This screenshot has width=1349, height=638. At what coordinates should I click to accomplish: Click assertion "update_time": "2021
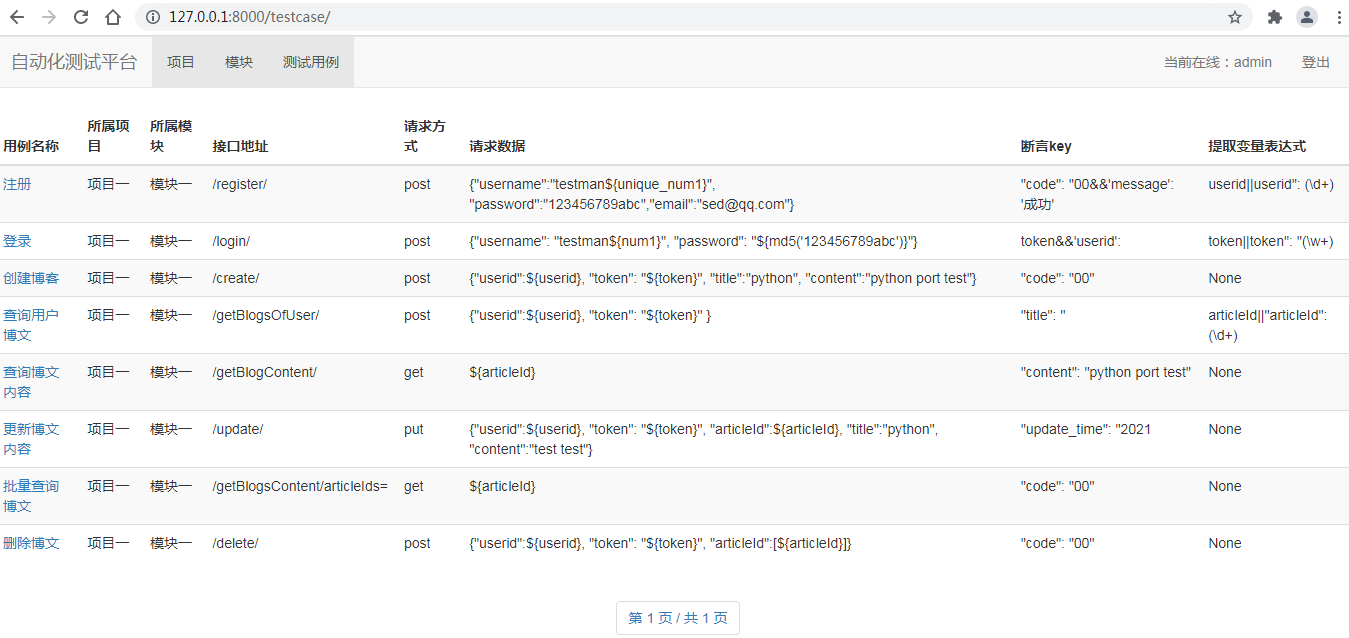click(1086, 429)
